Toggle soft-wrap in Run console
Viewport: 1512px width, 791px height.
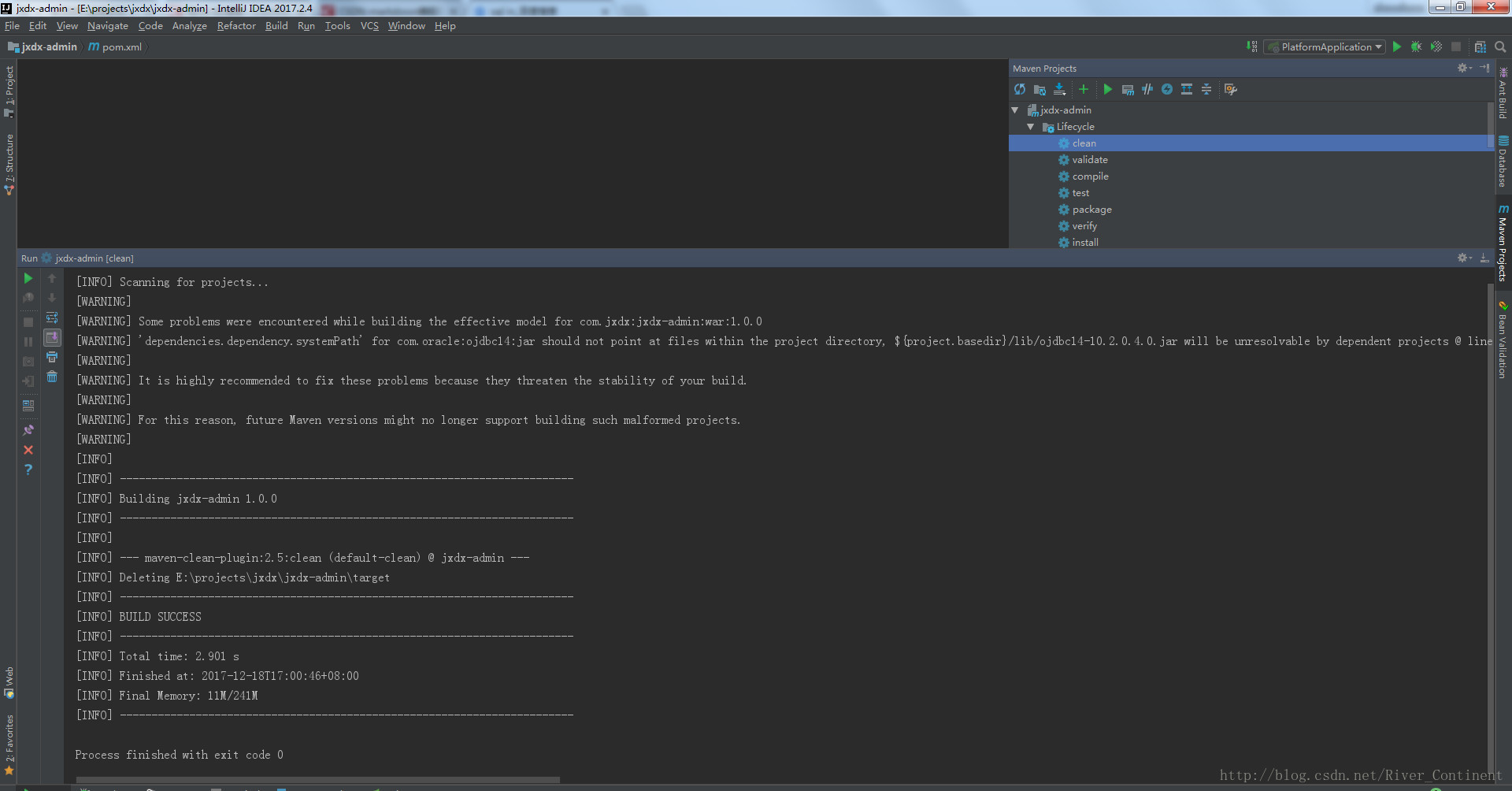pos(52,318)
